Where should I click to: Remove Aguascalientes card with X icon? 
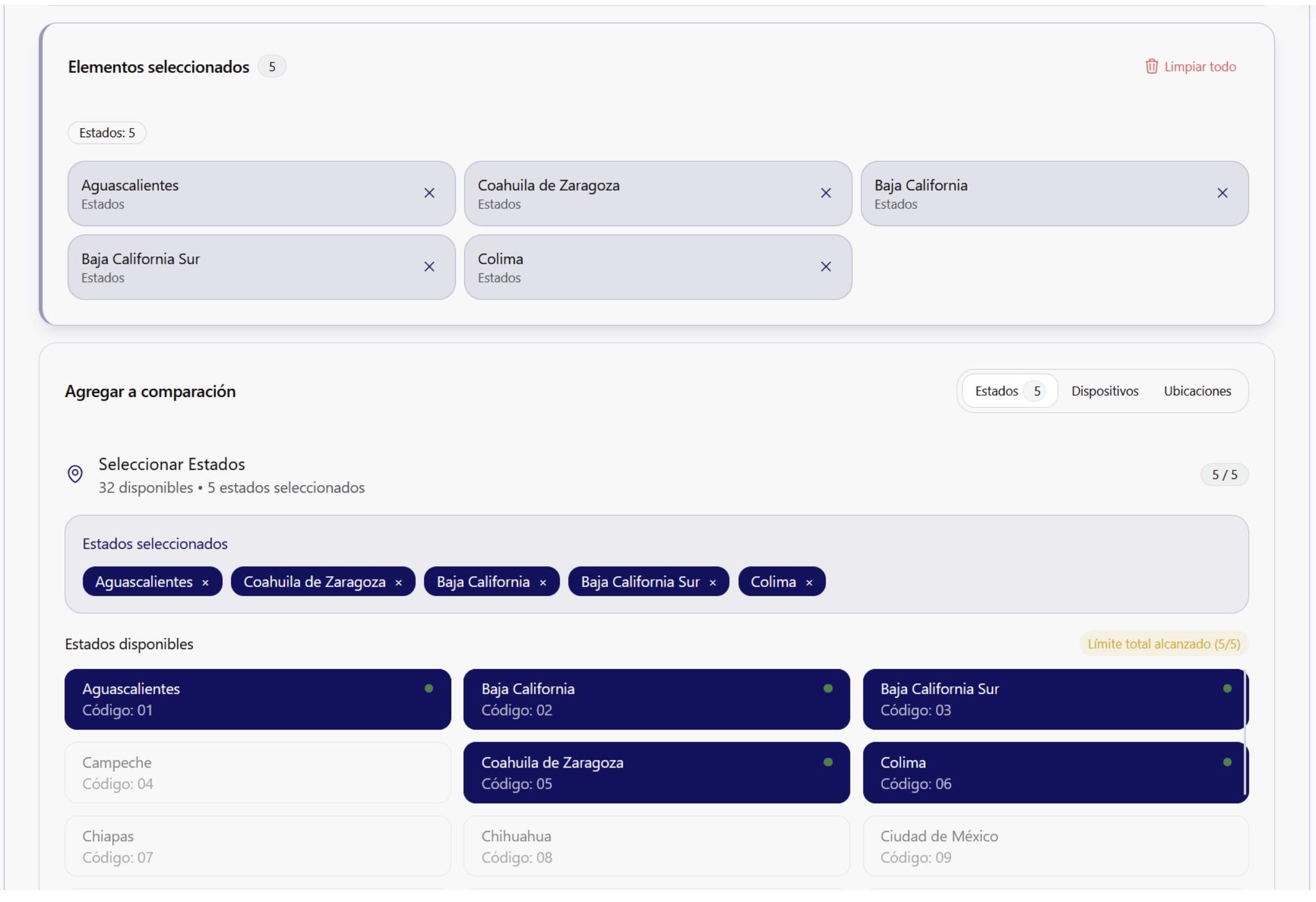429,193
